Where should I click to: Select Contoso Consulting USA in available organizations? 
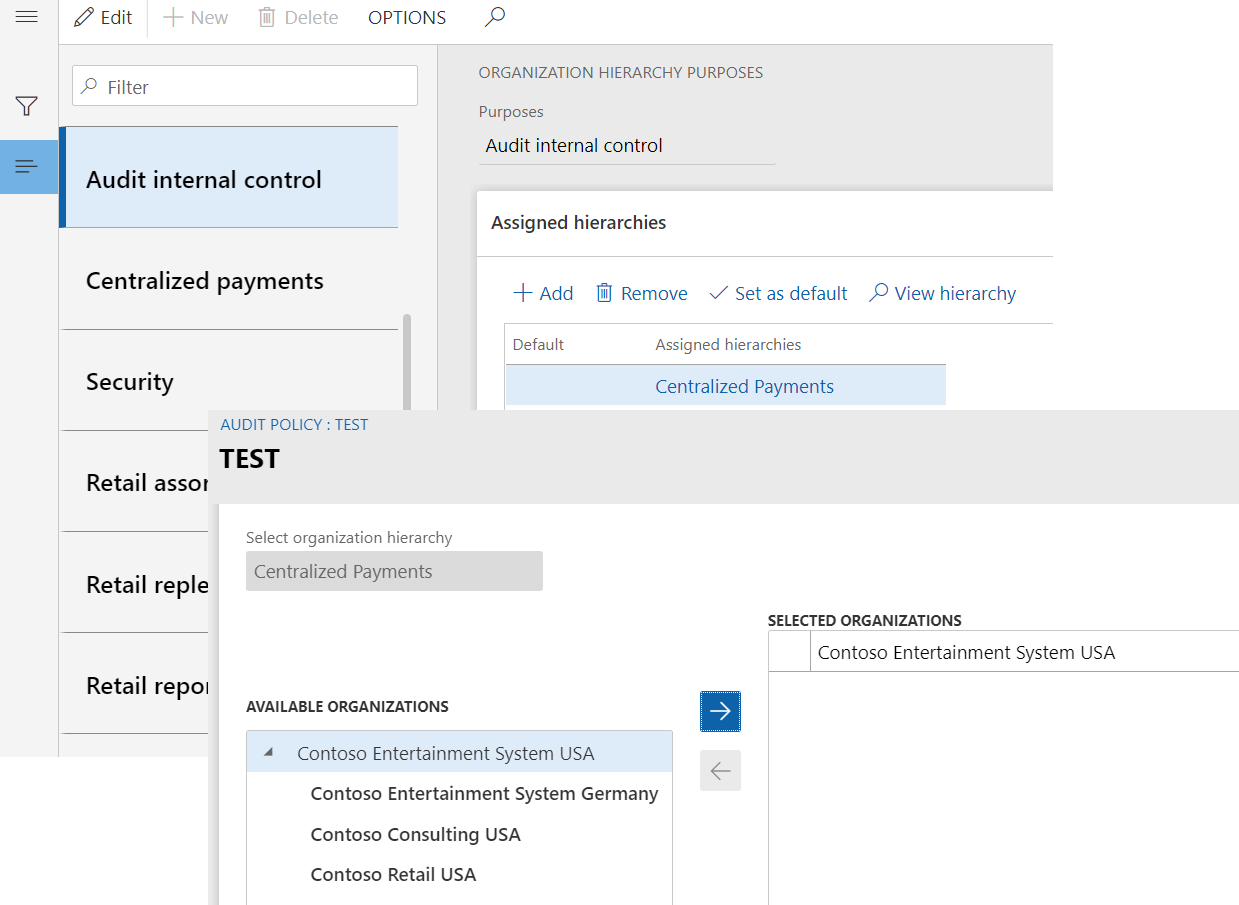click(x=415, y=834)
